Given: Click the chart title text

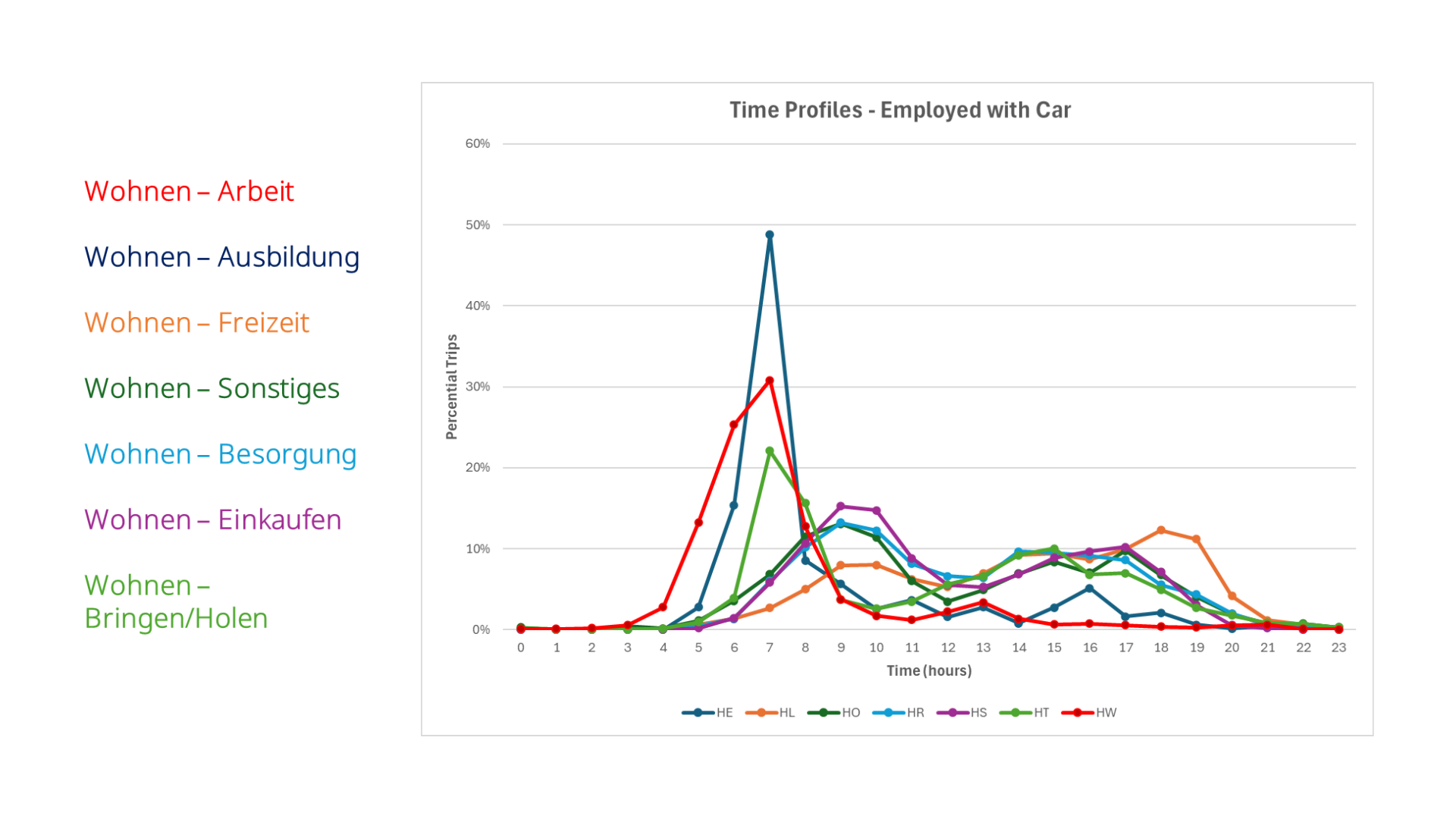Looking at the screenshot, I should point(899,111).
